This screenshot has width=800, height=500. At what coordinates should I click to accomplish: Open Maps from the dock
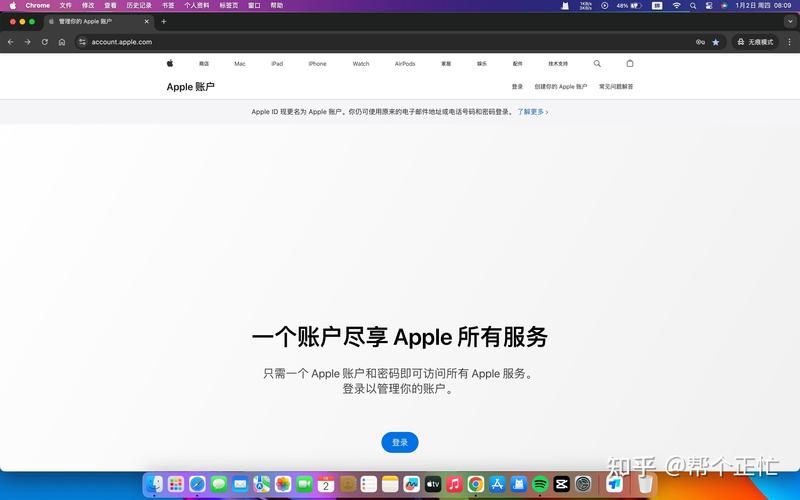pos(261,484)
